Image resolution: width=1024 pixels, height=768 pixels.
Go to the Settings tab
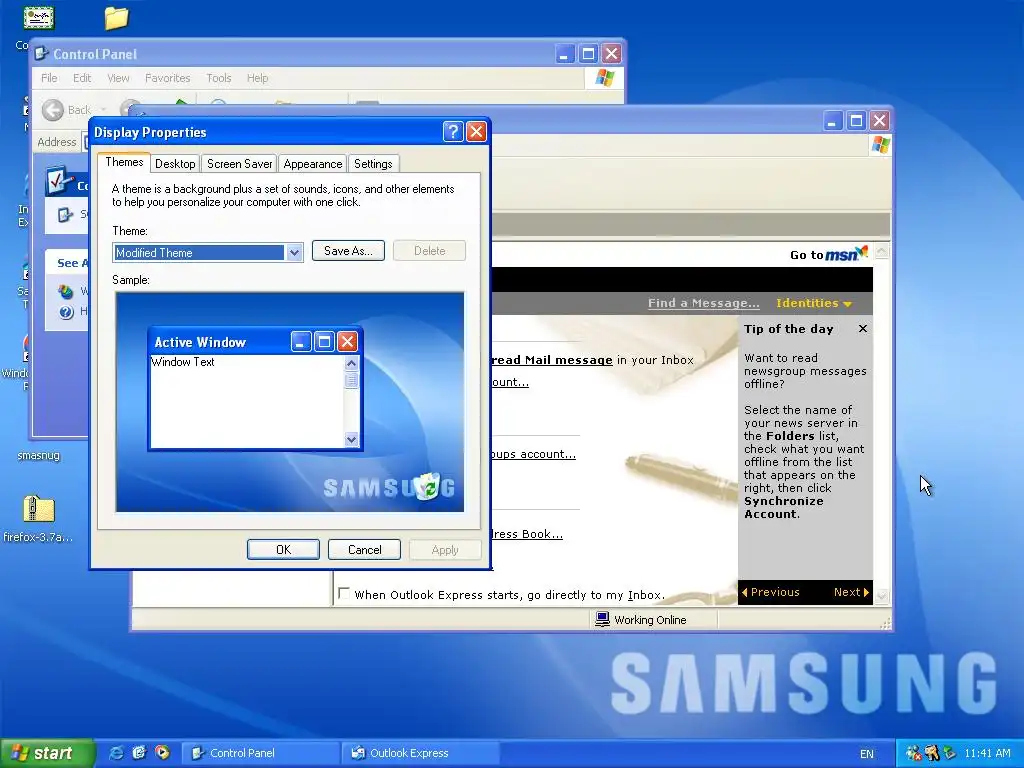(373, 164)
